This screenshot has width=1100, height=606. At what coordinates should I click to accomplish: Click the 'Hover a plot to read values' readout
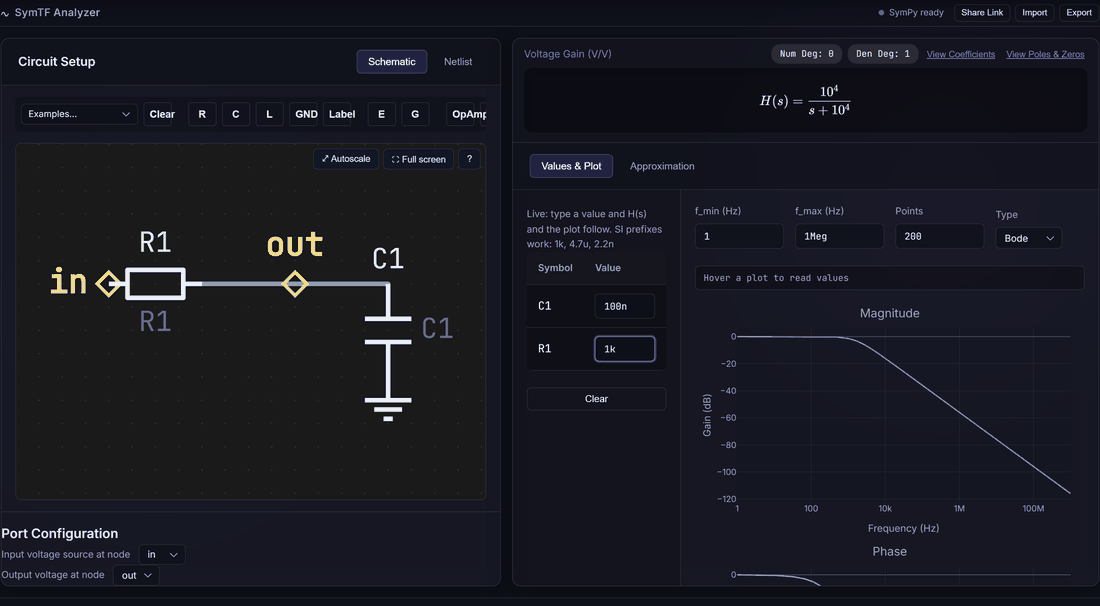click(x=890, y=278)
